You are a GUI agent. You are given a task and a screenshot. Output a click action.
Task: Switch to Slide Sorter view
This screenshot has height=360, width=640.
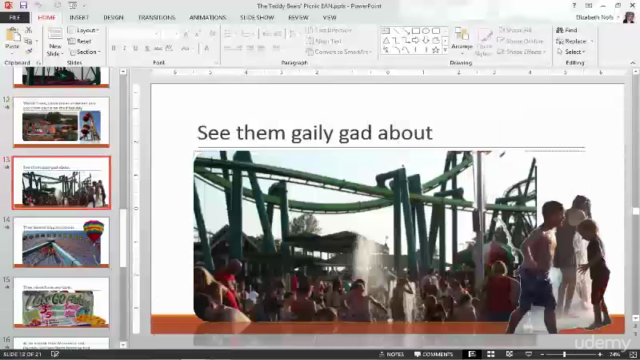click(491, 354)
